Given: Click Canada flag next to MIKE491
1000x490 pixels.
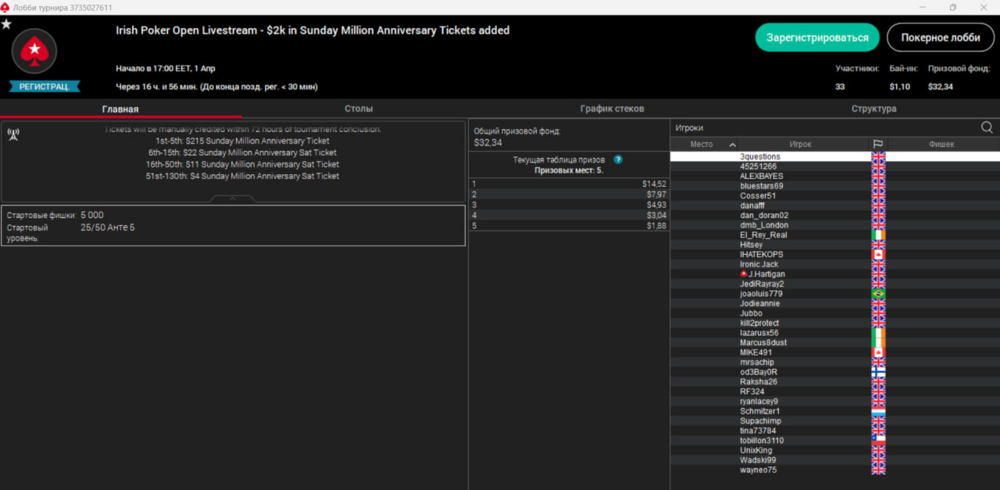Looking at the screenshot, I should tap(878, 352).
